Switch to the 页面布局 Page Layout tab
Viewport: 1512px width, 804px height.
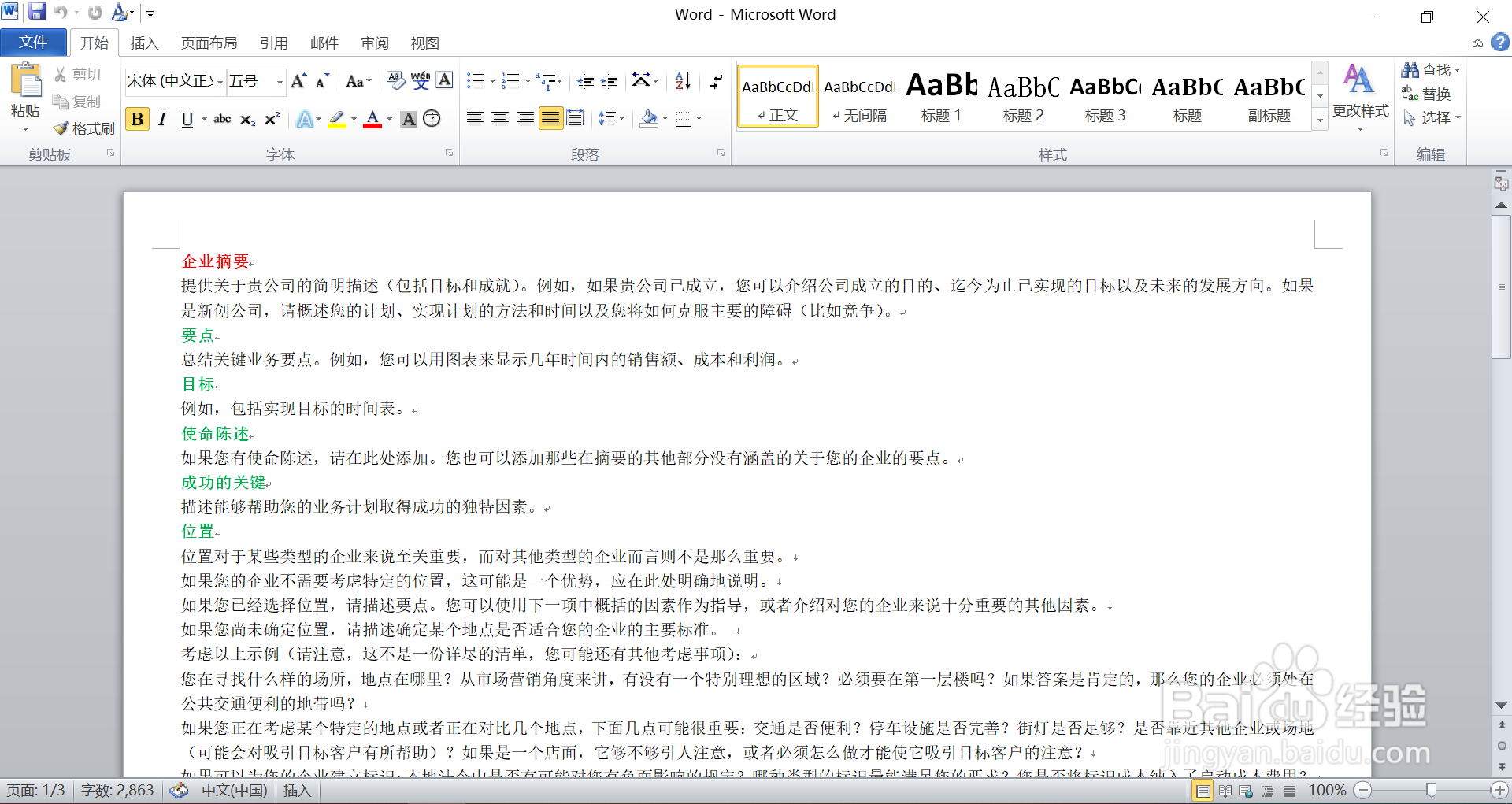[209, 43]
